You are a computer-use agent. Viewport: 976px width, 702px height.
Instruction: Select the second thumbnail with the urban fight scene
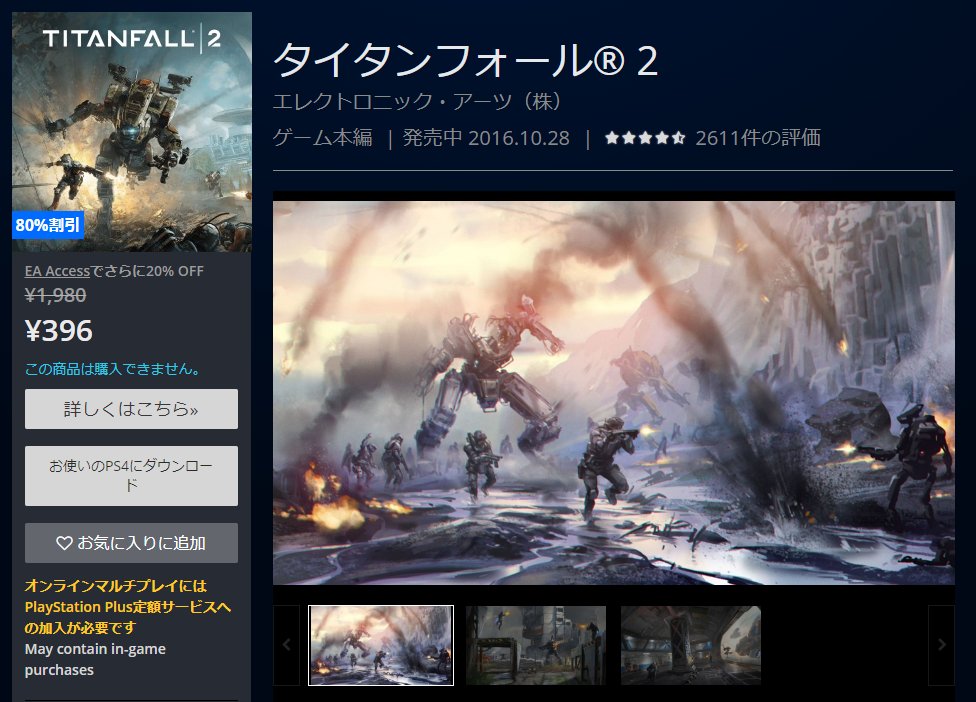tap(536, 645)
